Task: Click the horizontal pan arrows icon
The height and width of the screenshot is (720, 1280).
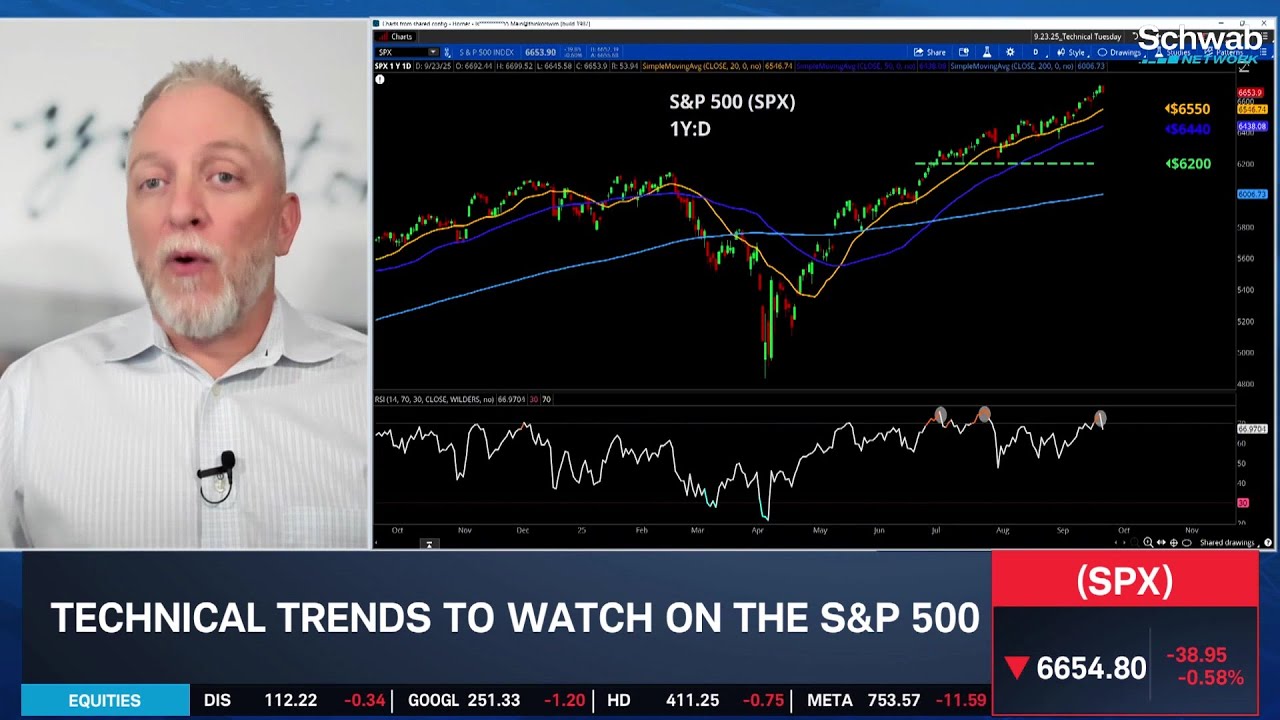Action: click(1161, 542)
